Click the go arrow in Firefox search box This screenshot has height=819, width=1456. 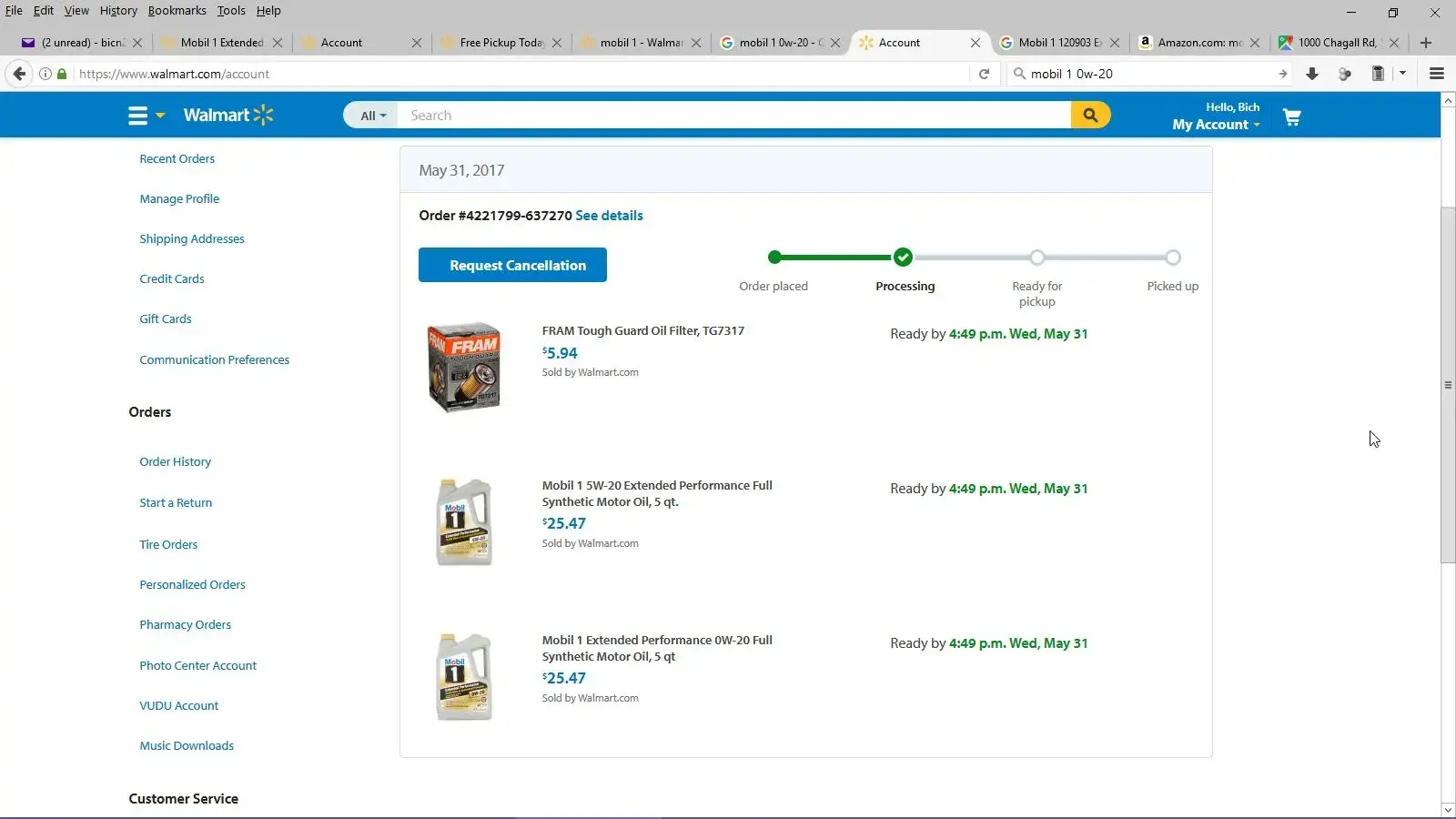click(1282, 74)
